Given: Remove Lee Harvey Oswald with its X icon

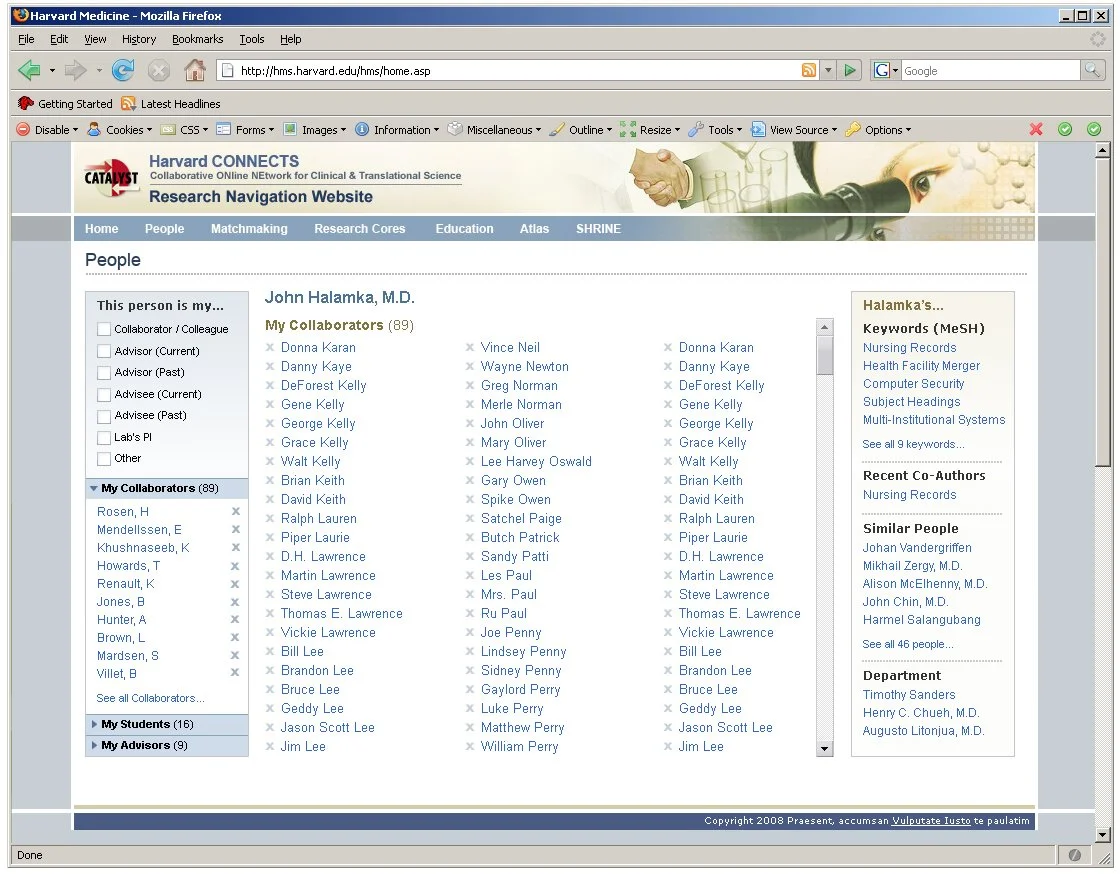Looking at the screenshot, I should [470, 462].
